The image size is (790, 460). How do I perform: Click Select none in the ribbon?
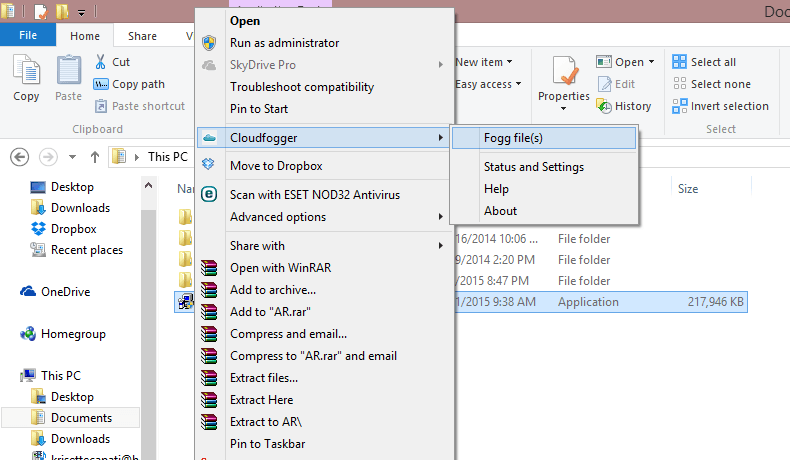tap(711, 84)
